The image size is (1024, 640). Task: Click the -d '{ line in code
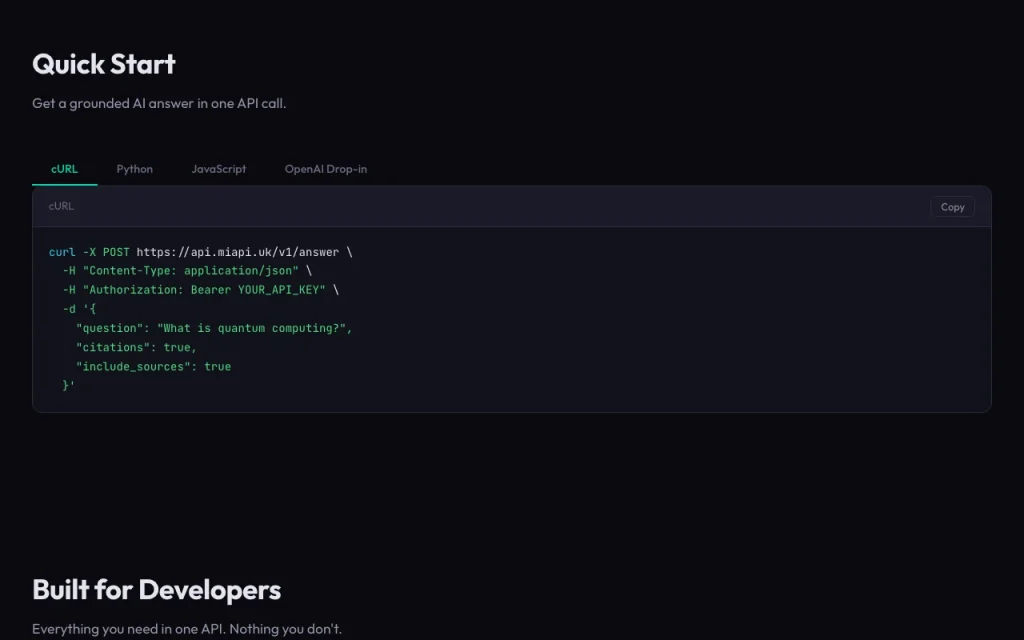point(79,310)
